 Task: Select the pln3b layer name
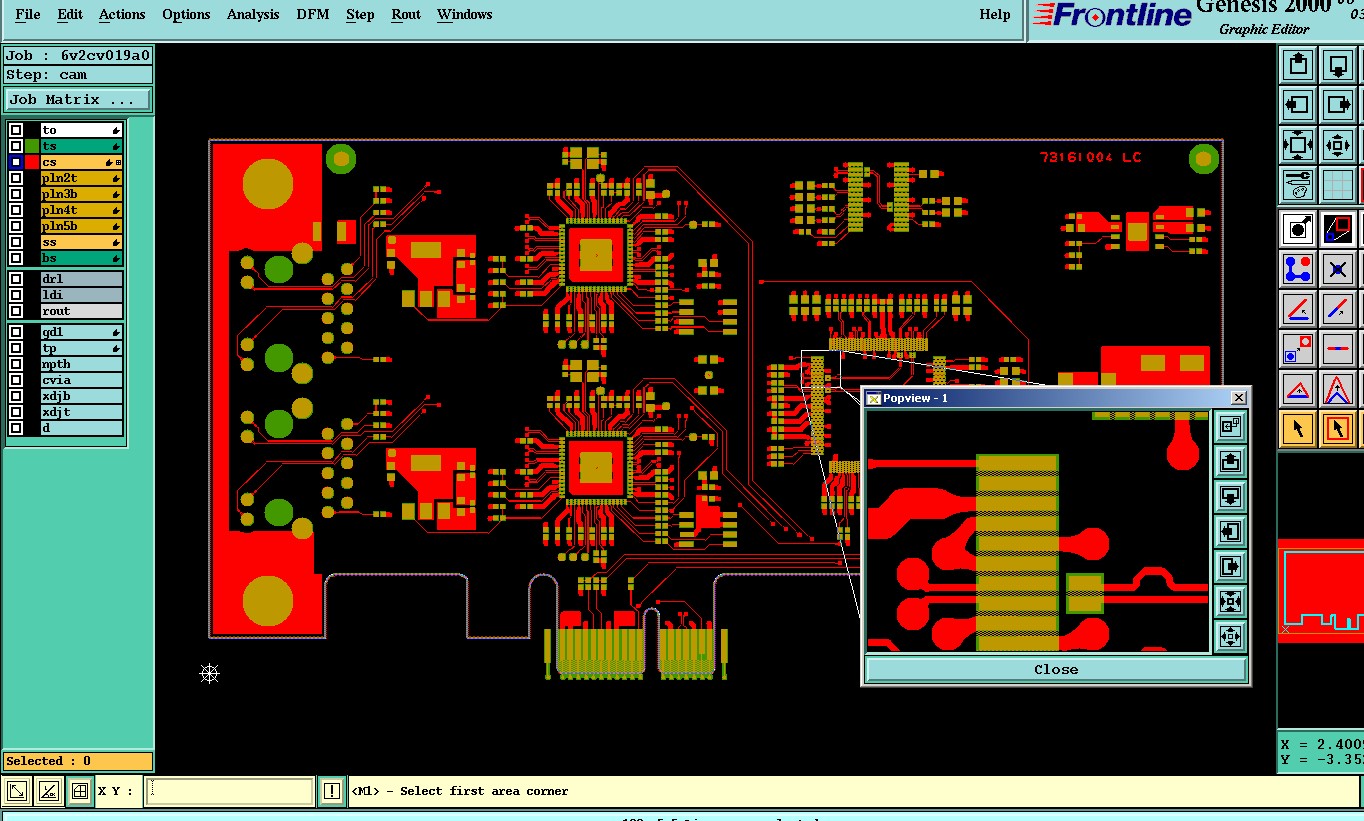click(x=81, y=194)
